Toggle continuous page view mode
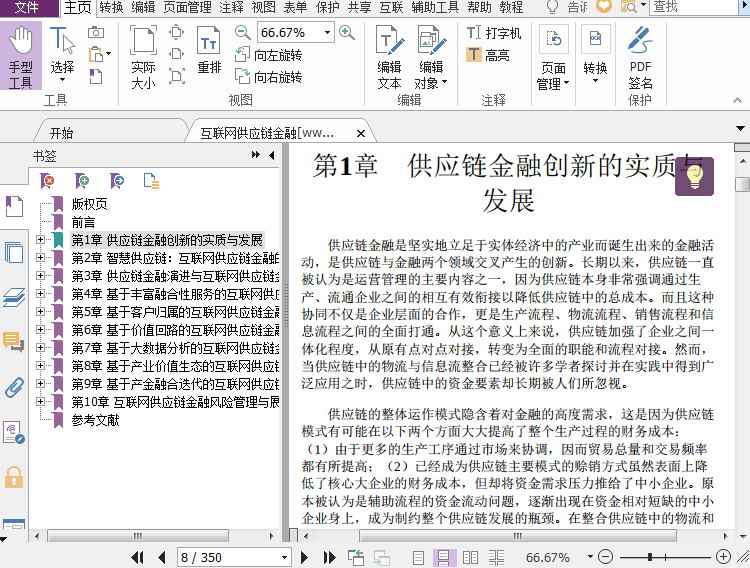 click(443, 557)
